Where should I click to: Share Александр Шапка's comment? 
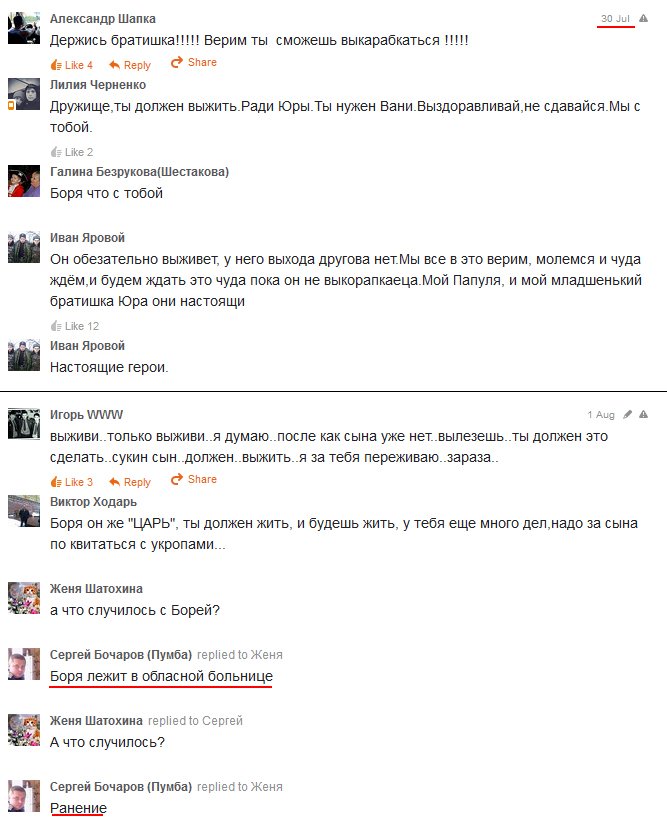(194, 62)
